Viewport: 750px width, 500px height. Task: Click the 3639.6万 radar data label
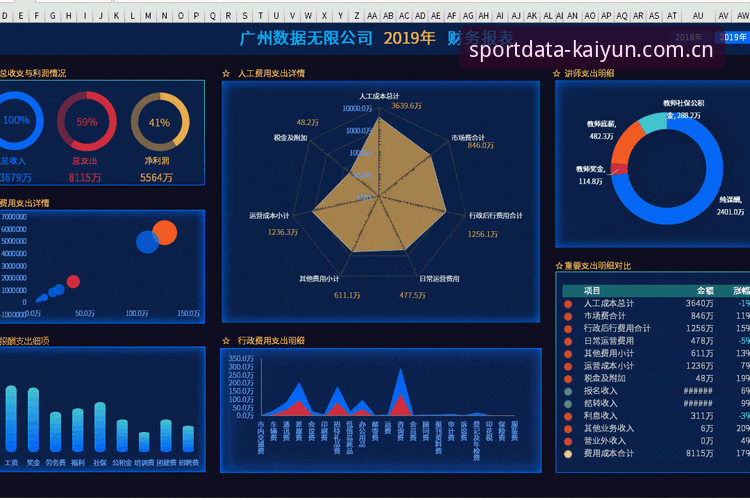click(406, 106)
